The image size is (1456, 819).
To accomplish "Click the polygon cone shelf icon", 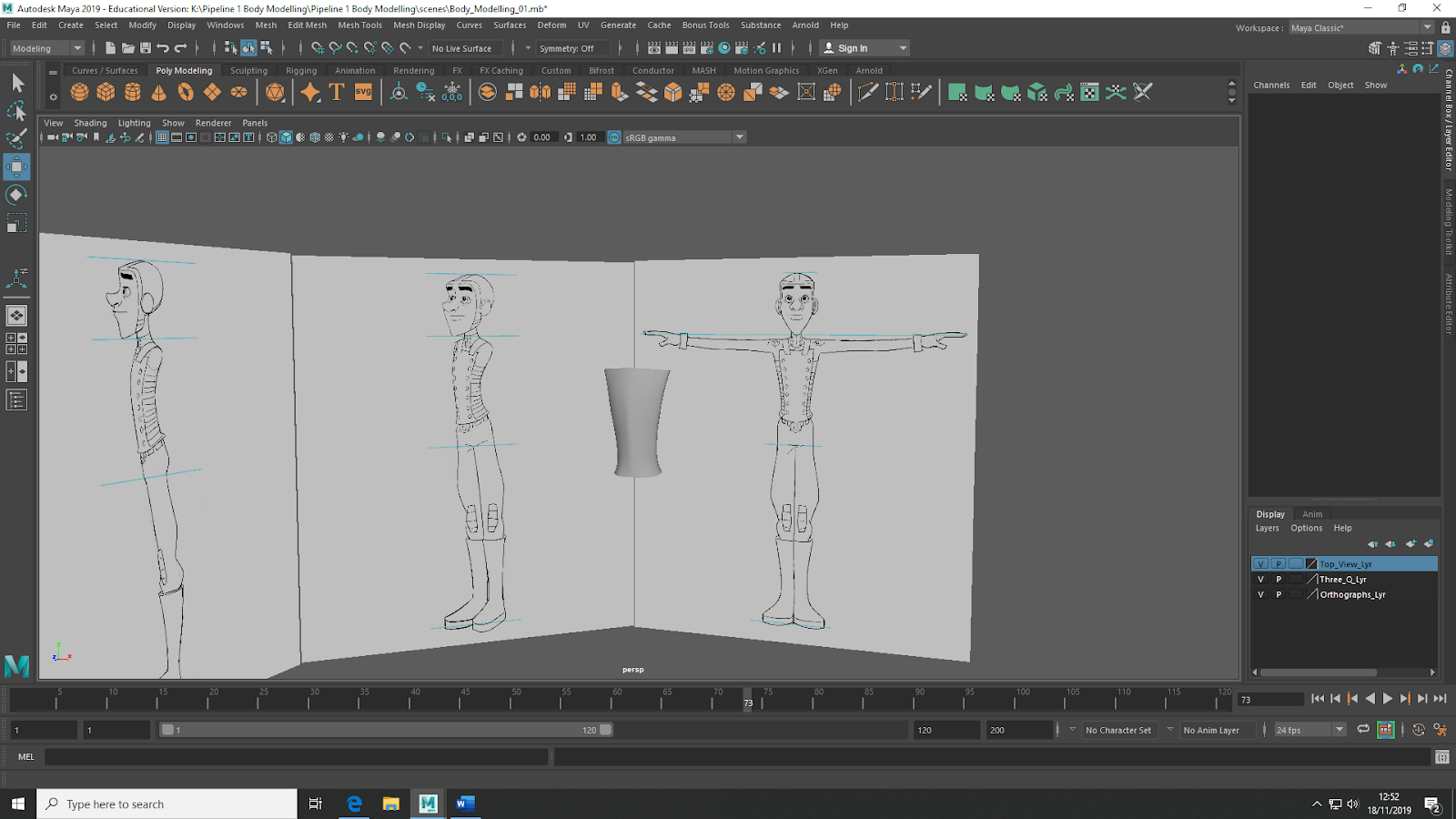I will [x=159, y=92].
